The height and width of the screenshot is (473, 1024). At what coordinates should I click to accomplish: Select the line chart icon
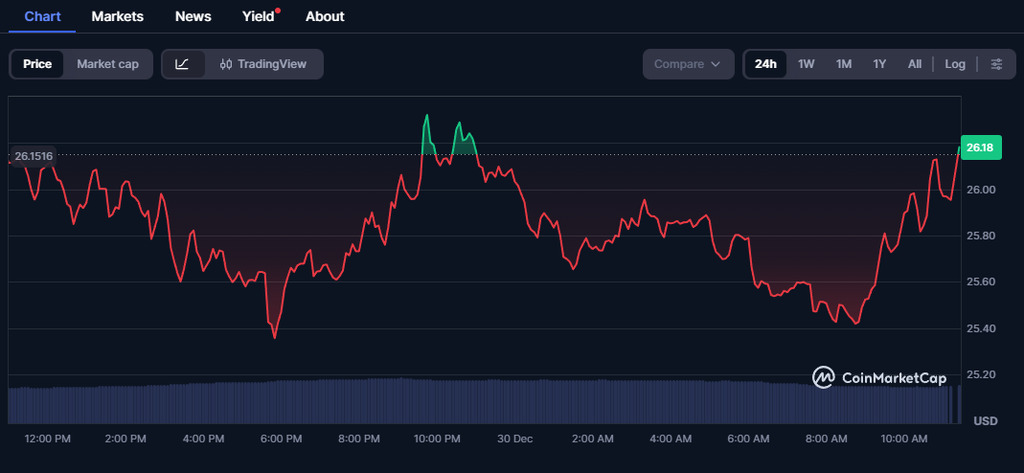182,64
